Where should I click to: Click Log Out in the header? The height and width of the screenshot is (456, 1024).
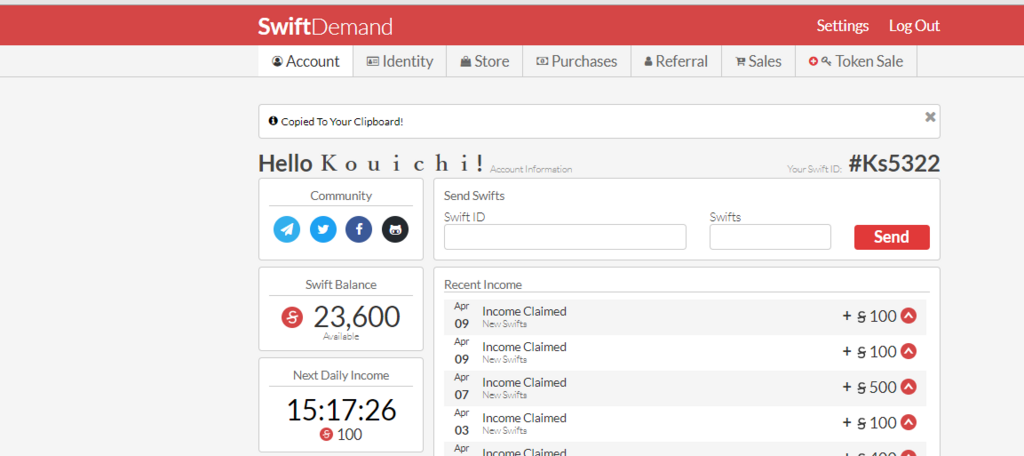(914, 26)
